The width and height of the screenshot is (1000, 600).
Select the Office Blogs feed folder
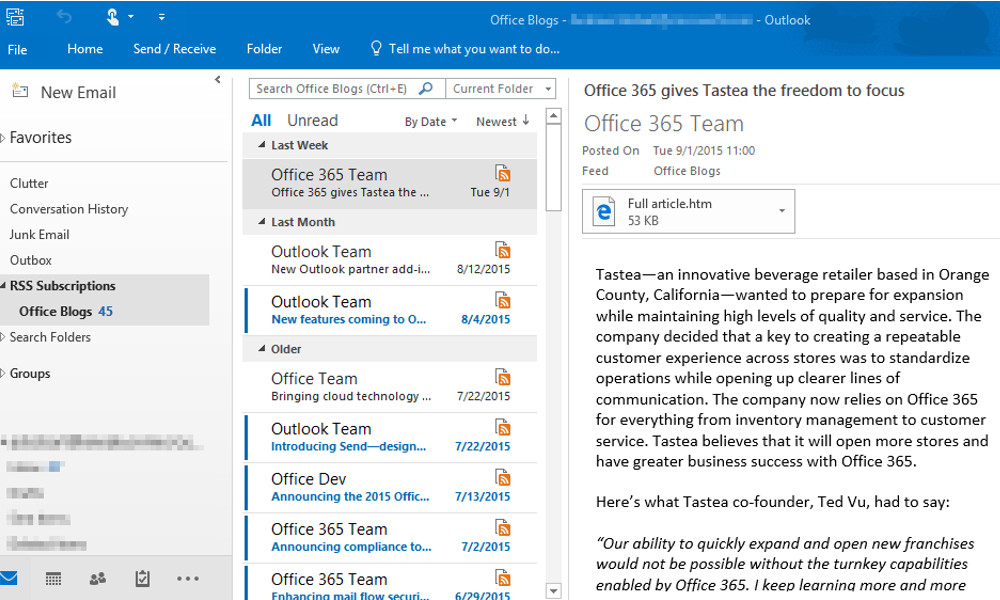(105, 312)
